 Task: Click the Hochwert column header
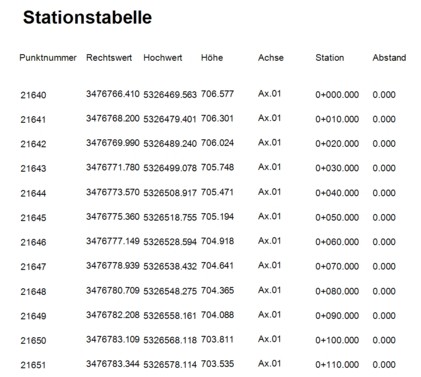point(163,58)
